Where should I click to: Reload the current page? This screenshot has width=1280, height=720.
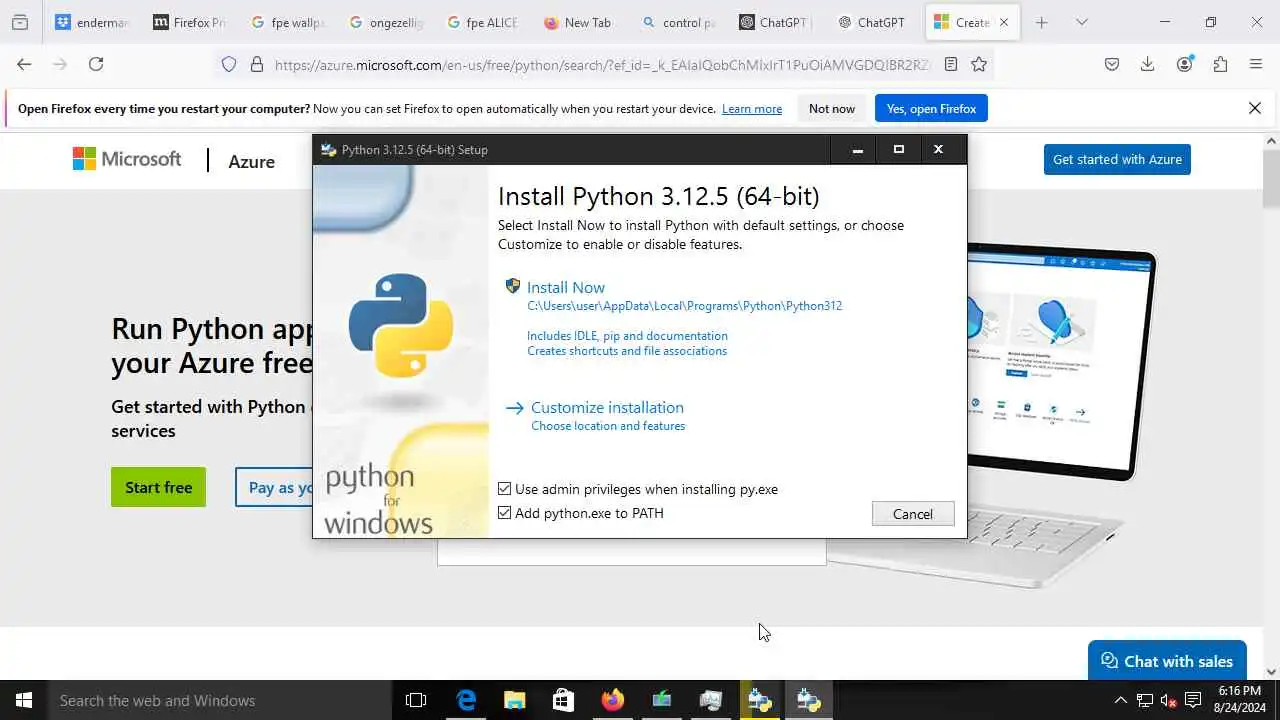[x=96, y=64]
